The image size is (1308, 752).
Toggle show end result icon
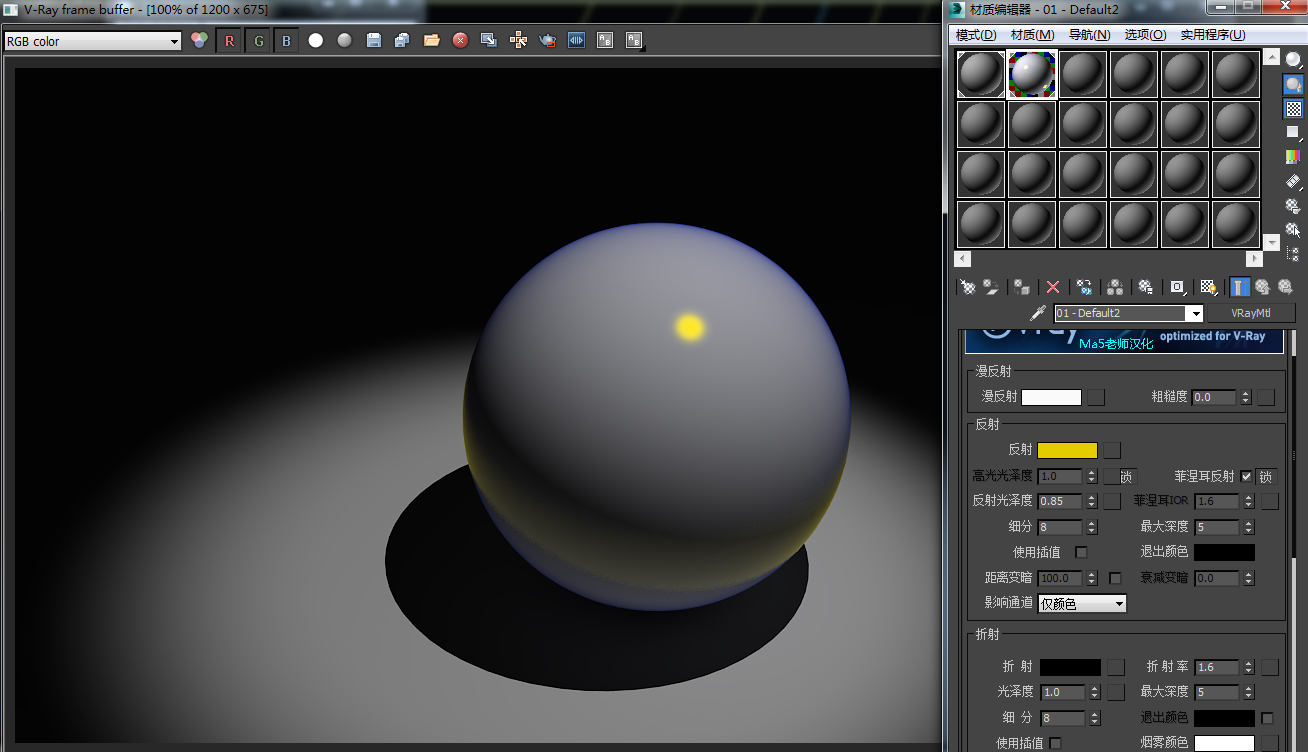click(x=1240, y=287)
